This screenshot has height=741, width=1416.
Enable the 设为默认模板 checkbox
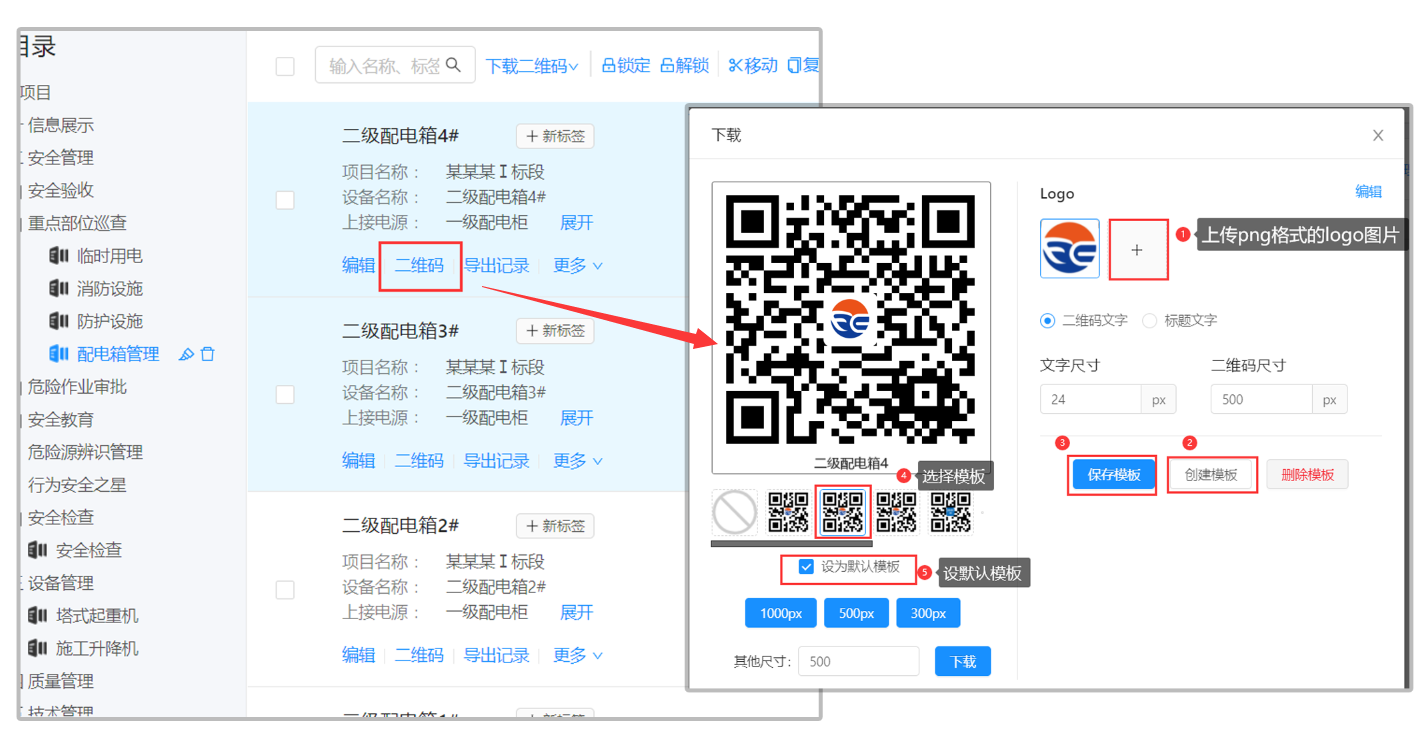tap(805, 568)
